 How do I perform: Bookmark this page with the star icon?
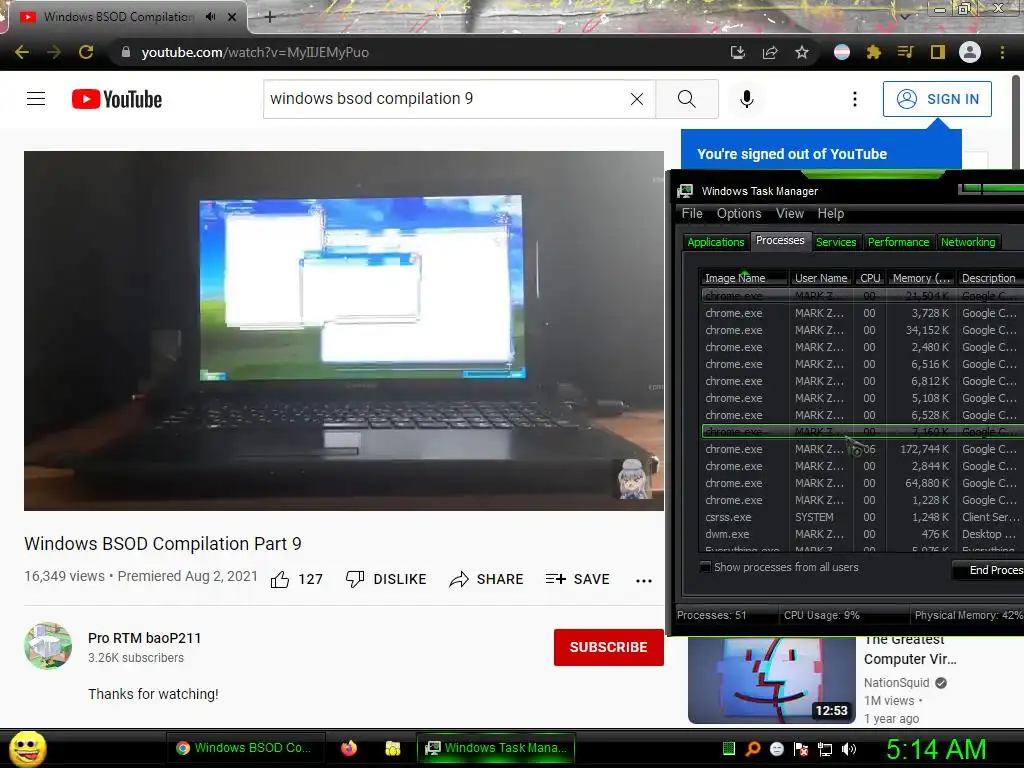point(802,52)
